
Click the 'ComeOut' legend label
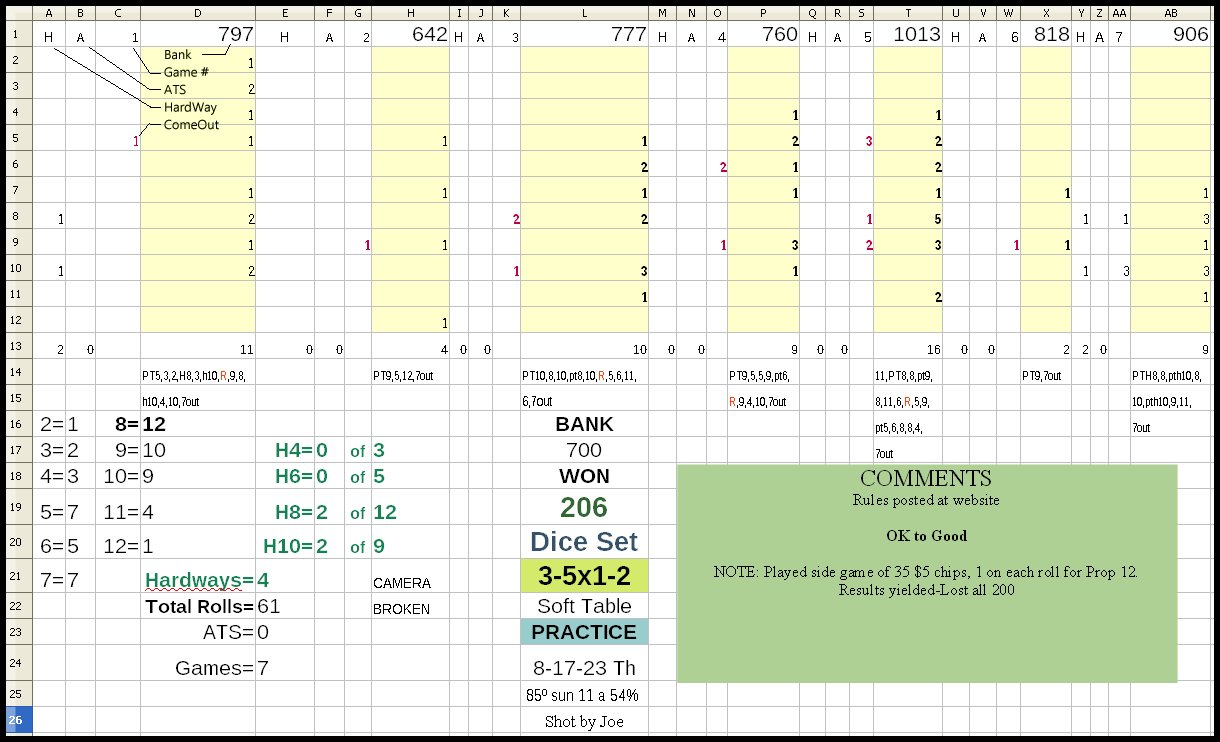191,125
